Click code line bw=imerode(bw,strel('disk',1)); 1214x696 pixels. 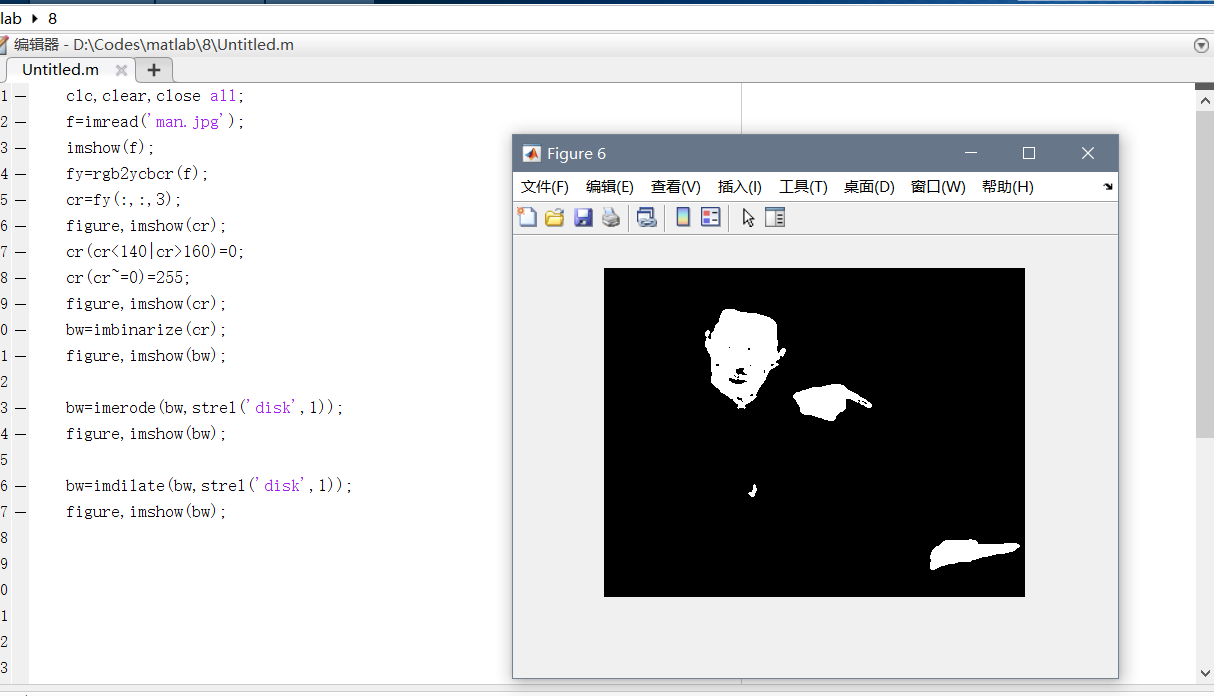(x=205, y=408)
